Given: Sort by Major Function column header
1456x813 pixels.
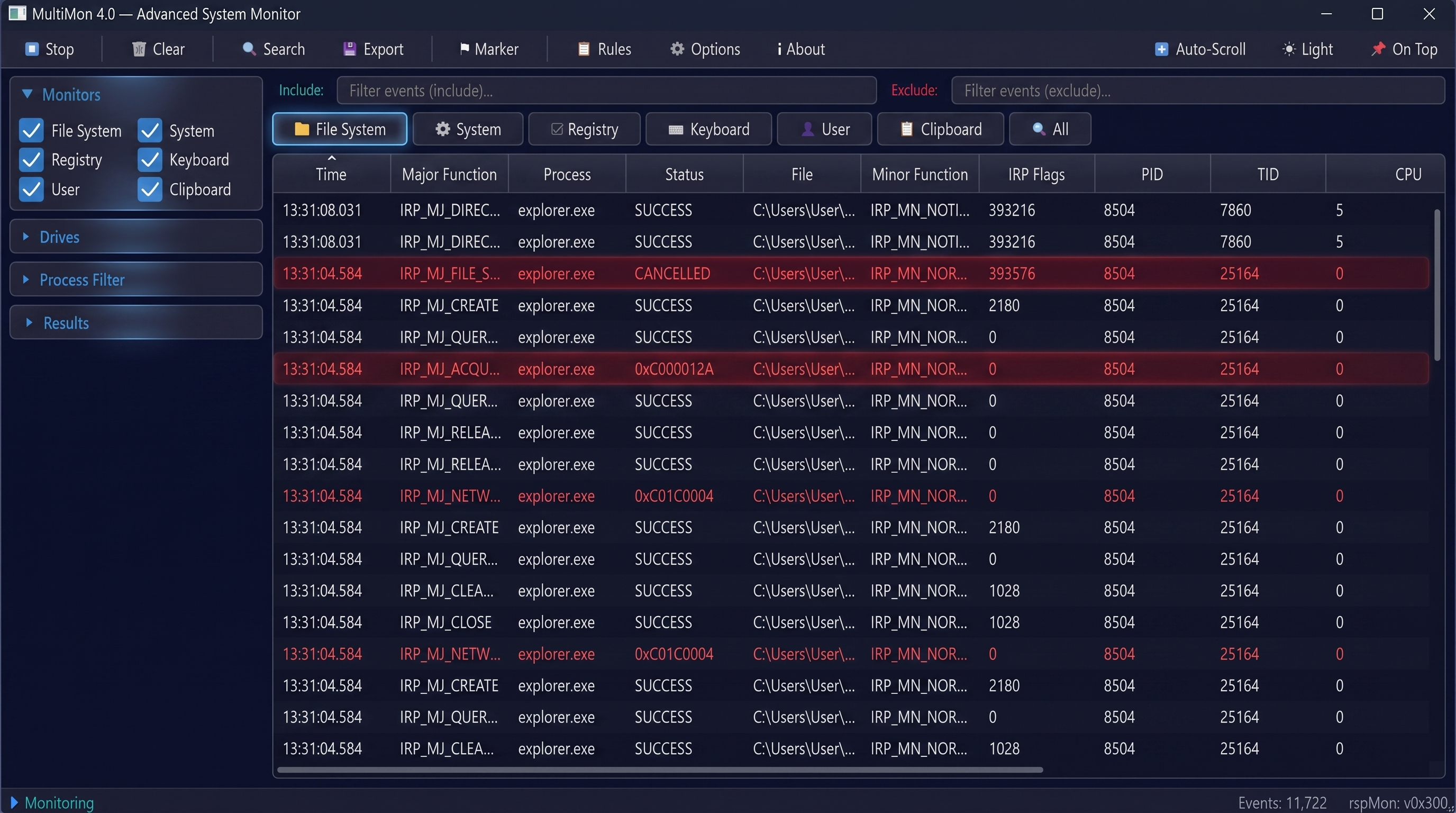Looking at the screenshot, I should (449, 174).
